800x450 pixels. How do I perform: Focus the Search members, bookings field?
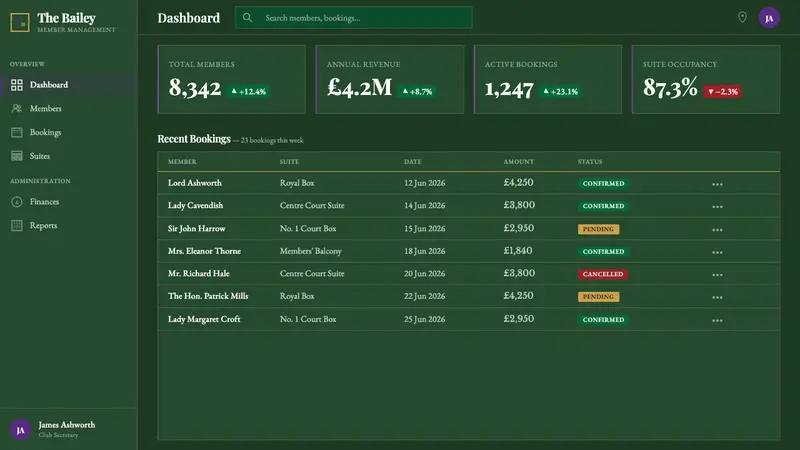(354, 18)
